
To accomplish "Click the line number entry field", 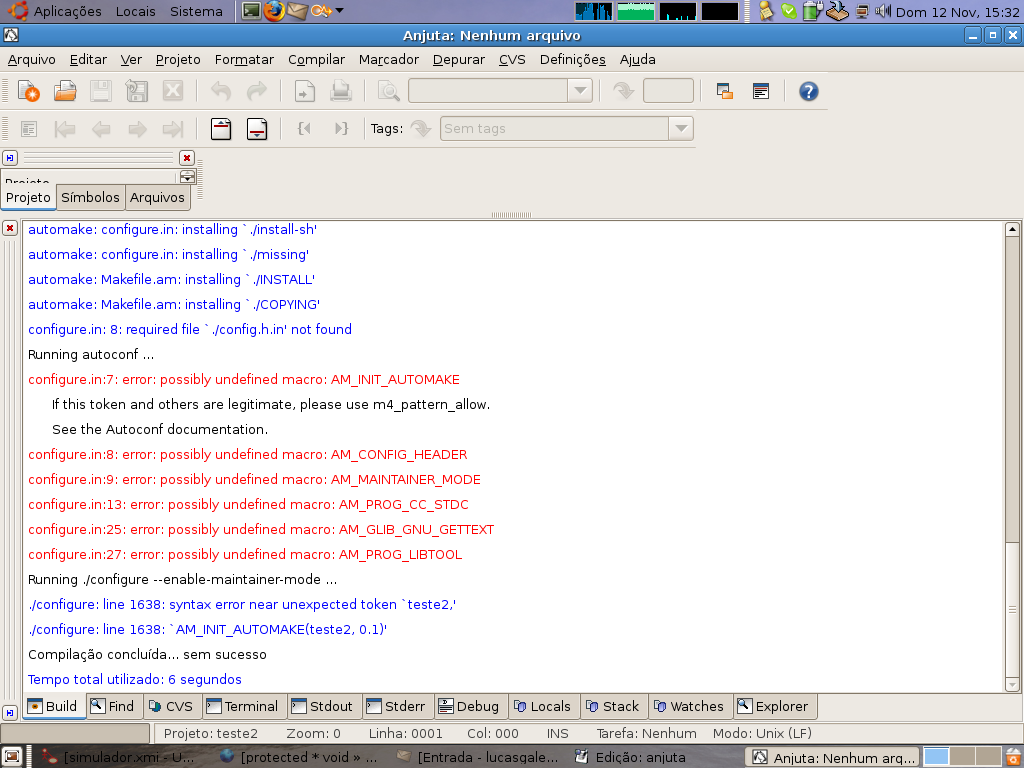I will [668, 91].
